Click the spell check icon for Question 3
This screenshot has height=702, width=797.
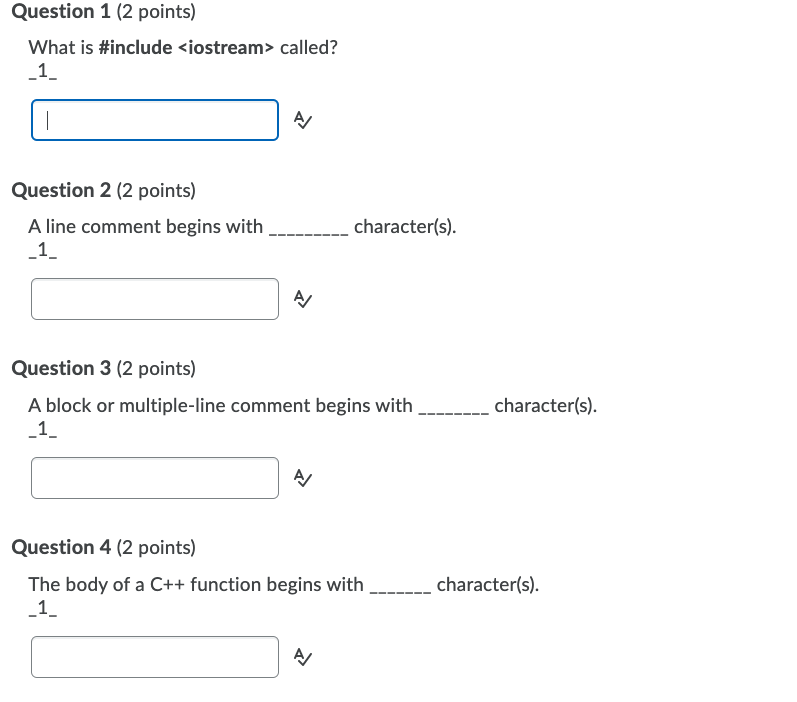302,478
